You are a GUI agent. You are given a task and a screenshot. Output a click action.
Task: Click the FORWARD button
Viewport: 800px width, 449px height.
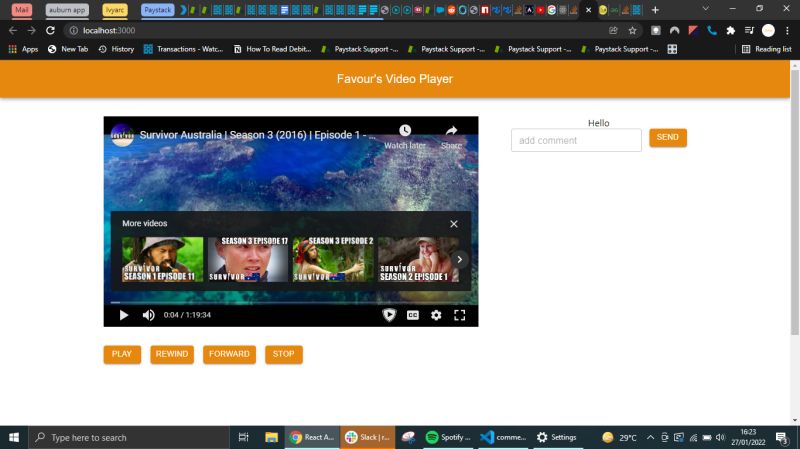pyautogui.click(x=229, y=354)
